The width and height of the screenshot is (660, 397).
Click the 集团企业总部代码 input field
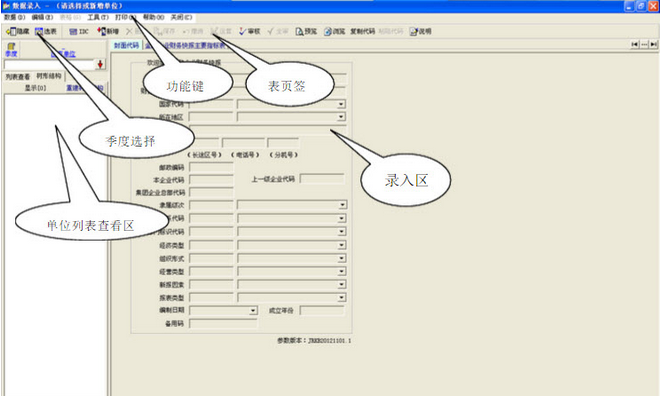[x=211, y=192]
